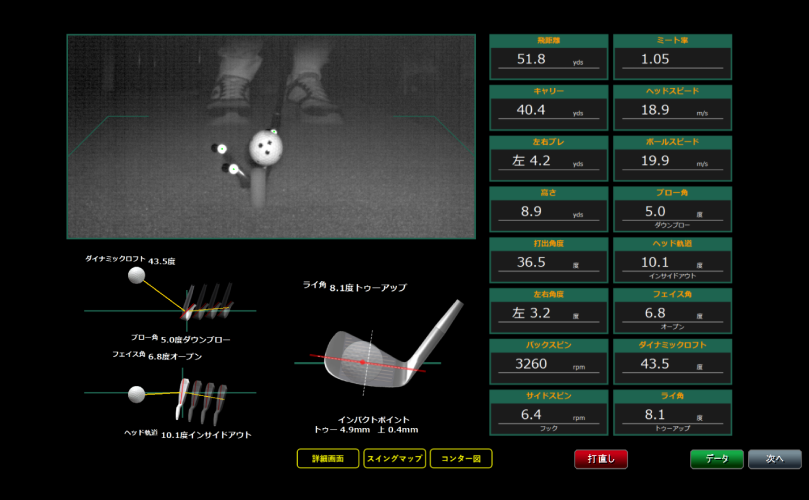The width and height of the screenshot is (809, 500).
Task: Click the green データ button
Action: 716,459
